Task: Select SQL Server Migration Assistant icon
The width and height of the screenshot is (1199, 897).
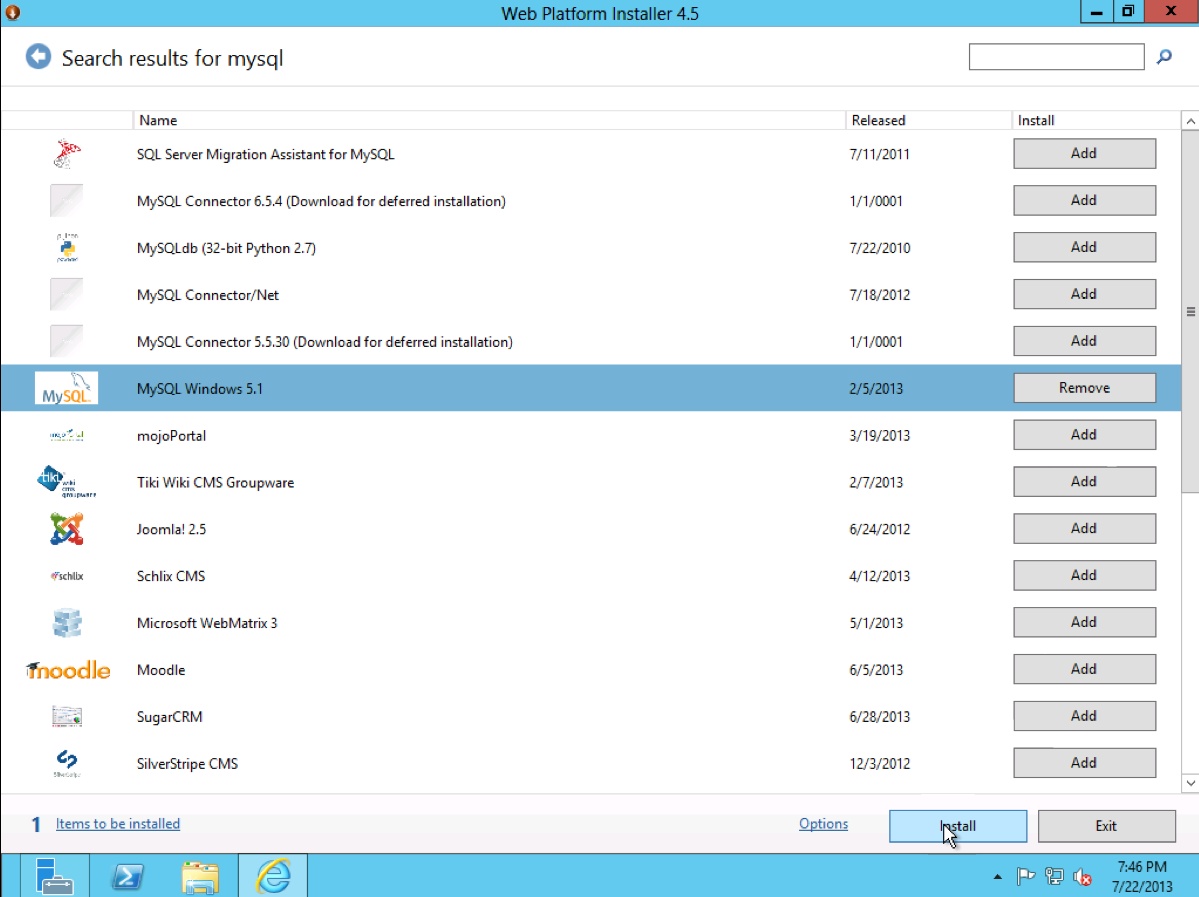Action: pyautogui.click(x=67, y=154)
